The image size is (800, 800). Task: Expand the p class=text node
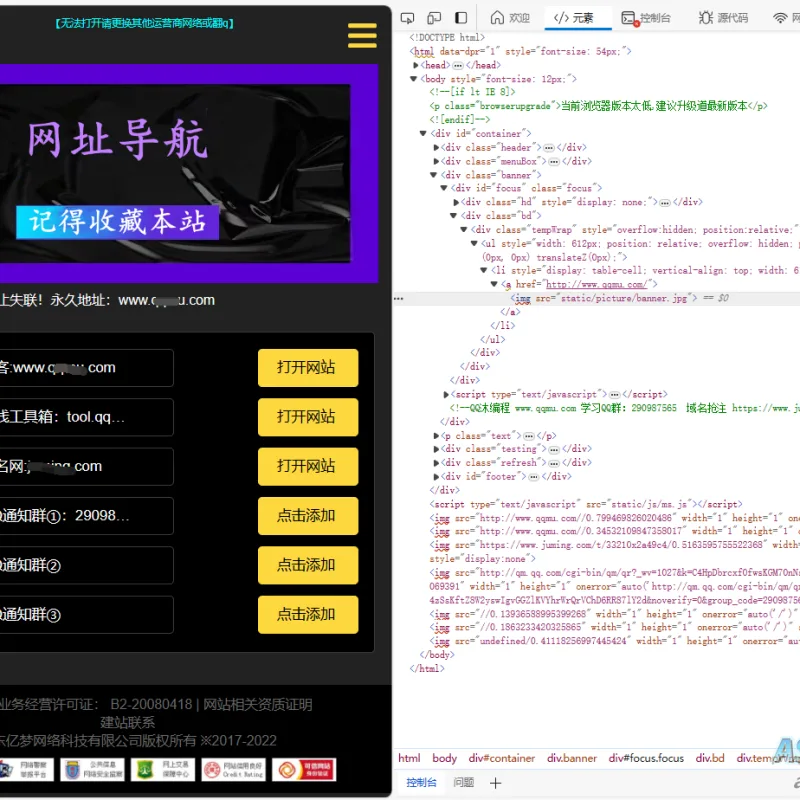[x=436, y=436]
